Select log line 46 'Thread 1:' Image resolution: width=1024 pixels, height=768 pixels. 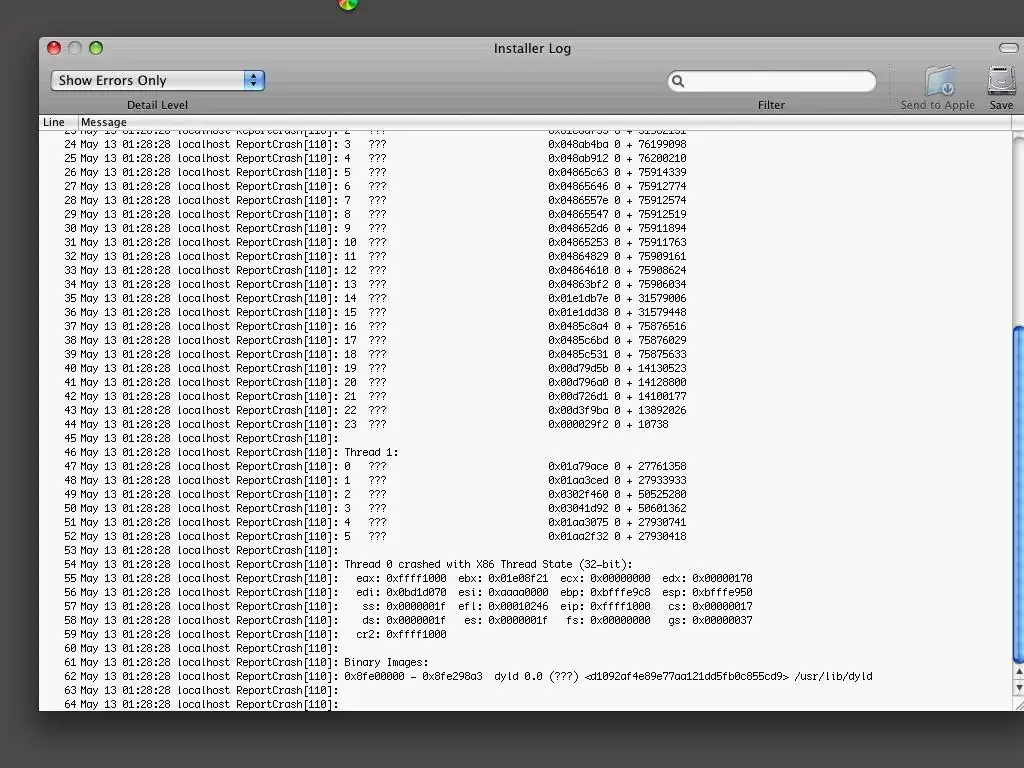(371, 452)
